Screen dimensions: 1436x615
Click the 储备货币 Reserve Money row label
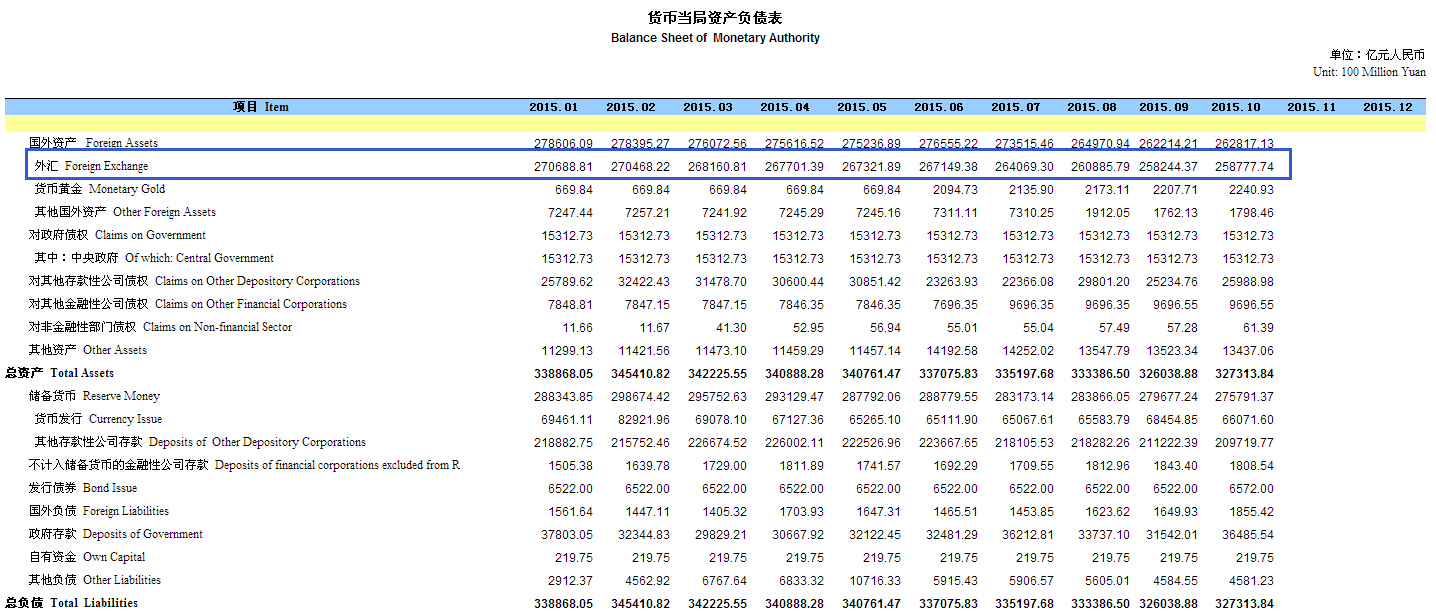pos(94,396)
